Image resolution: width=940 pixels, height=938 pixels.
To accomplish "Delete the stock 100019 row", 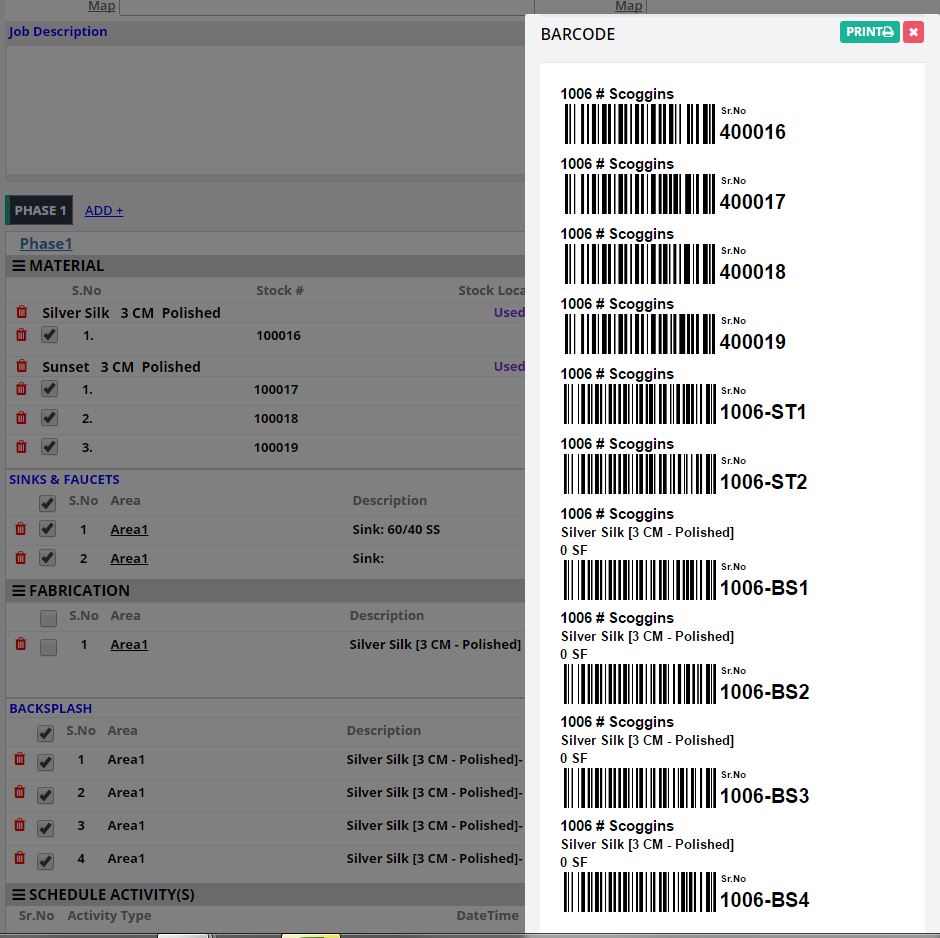I will pyautogui.click(x=21, y=447).
